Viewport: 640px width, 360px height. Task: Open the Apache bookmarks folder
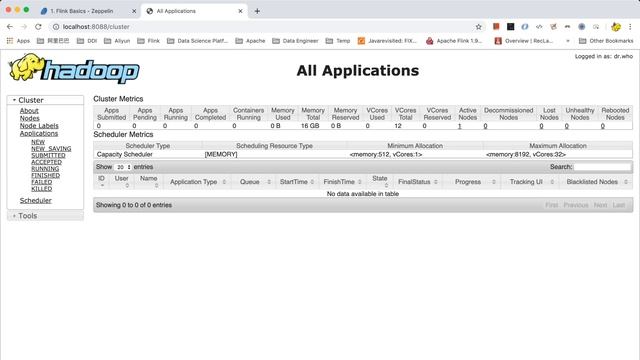coord(250,41)
